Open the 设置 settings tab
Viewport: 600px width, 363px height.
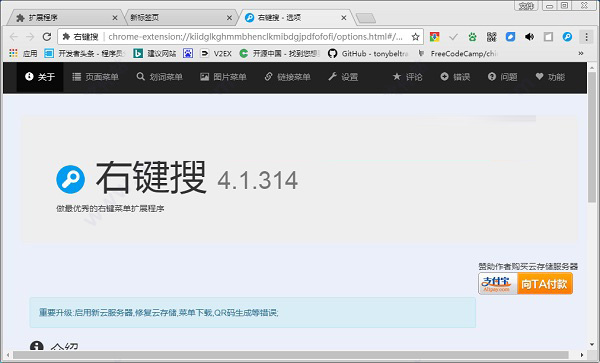click(343, 77)
